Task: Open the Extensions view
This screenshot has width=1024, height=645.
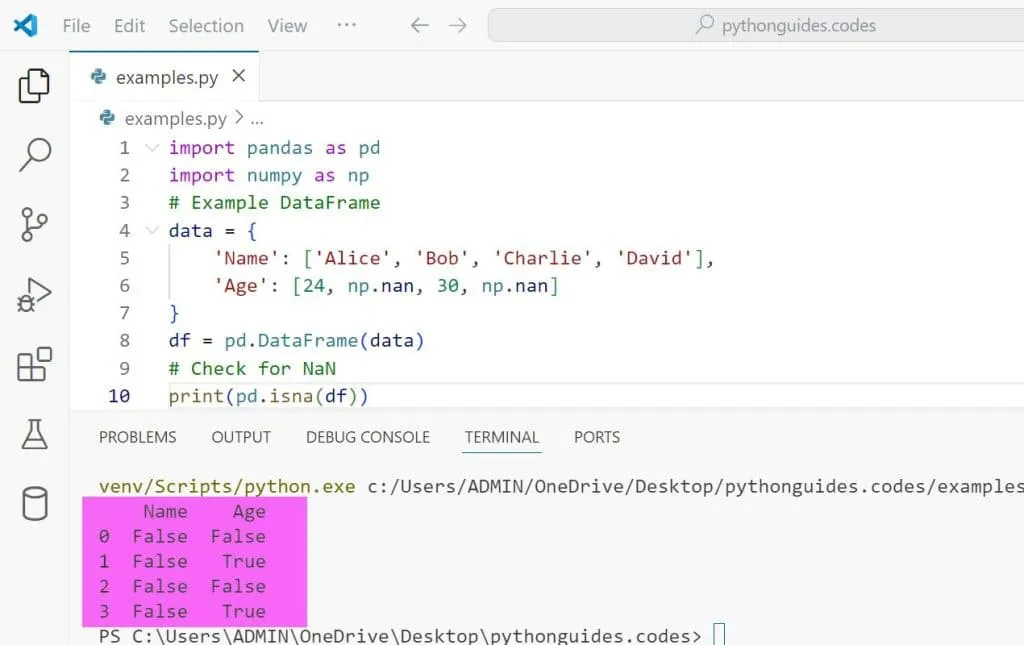Action: [x=34, y=365]
